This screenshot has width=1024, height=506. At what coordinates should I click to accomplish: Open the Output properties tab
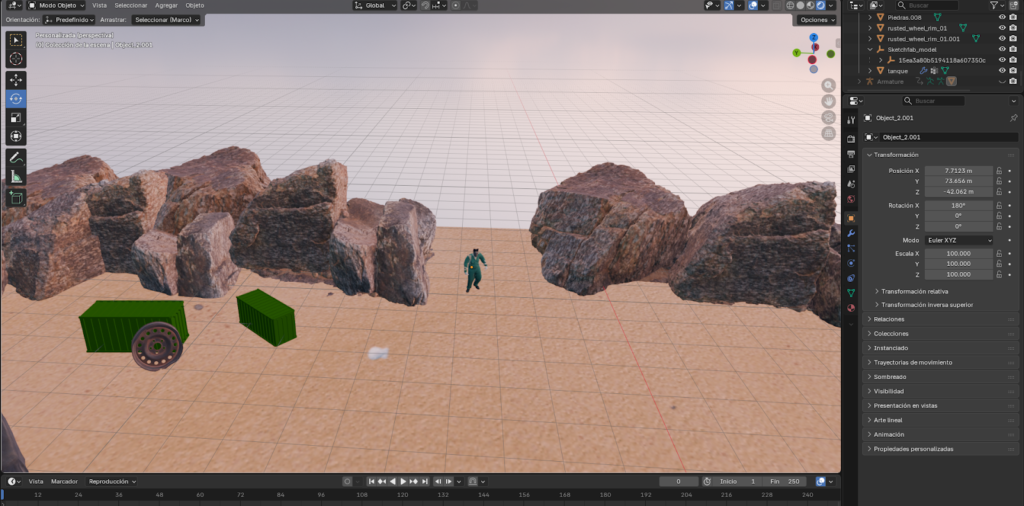coord(851,154)
